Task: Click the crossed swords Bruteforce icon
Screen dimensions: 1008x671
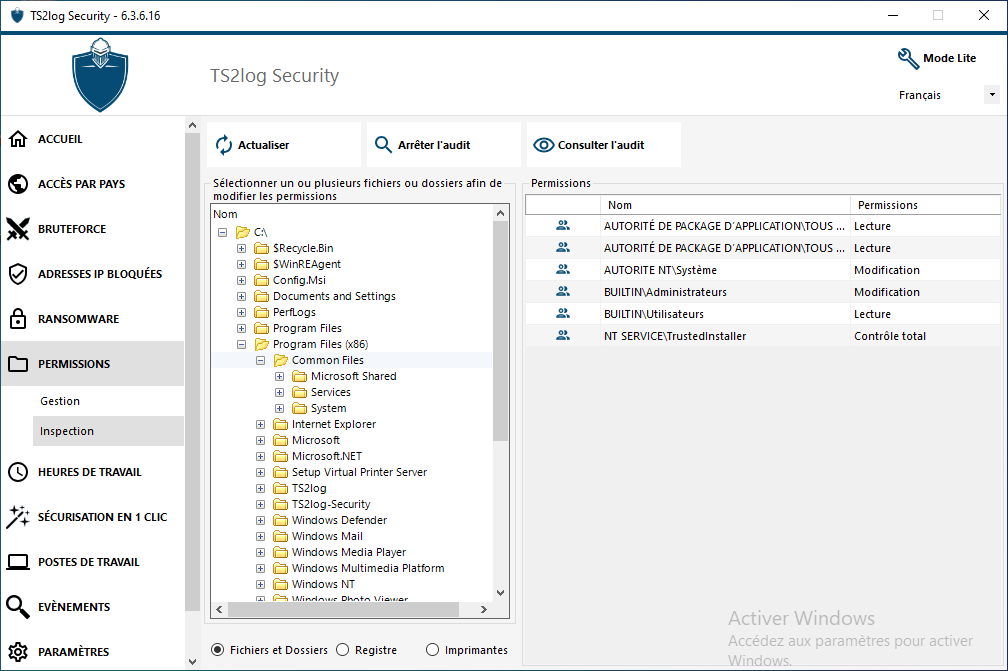Action: pos(18,229)
